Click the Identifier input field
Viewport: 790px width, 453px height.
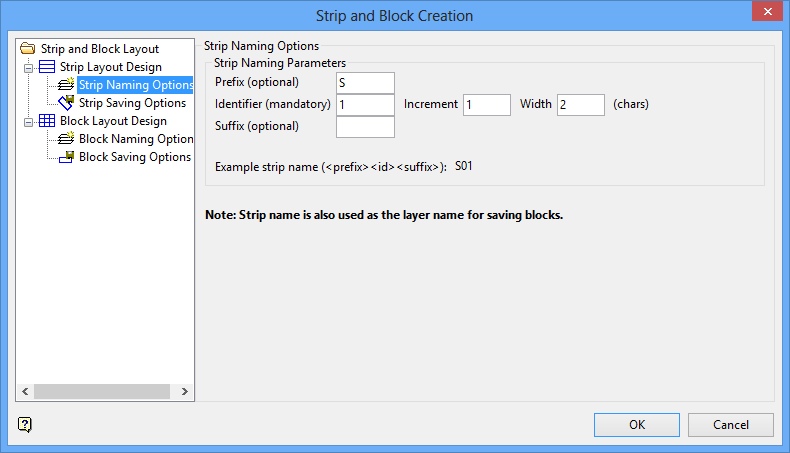tap(365, 104)
